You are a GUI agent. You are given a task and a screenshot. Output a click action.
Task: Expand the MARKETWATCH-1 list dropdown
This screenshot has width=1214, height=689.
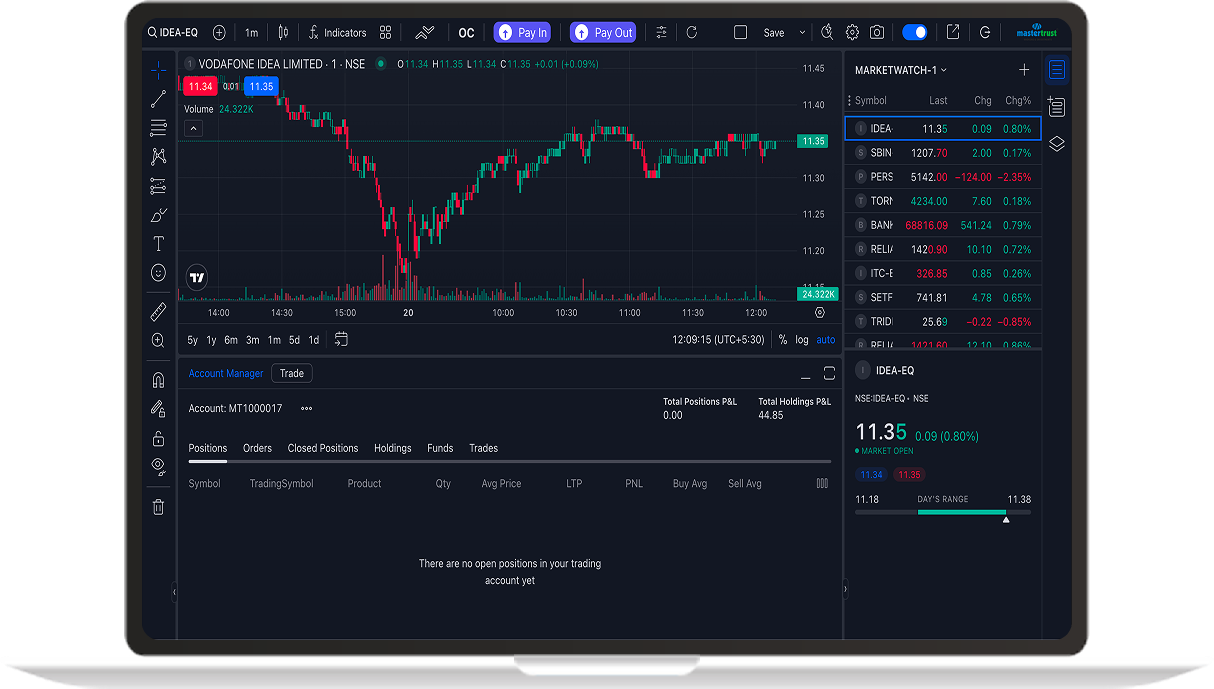[x=943, y=70]
